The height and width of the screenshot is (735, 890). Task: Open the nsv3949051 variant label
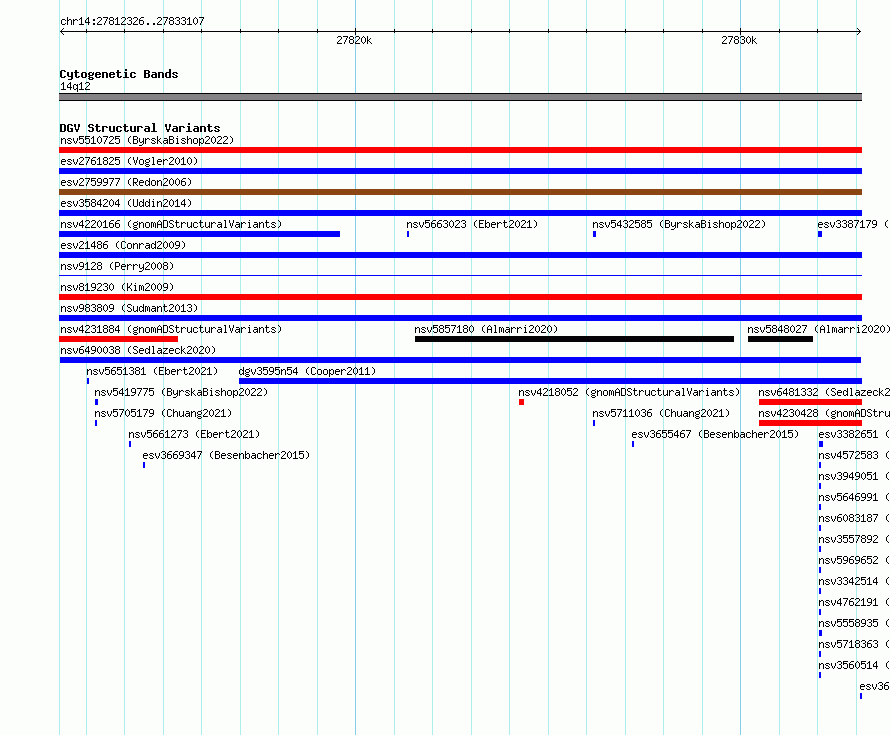pyautogui.click(x=854, y=476)
